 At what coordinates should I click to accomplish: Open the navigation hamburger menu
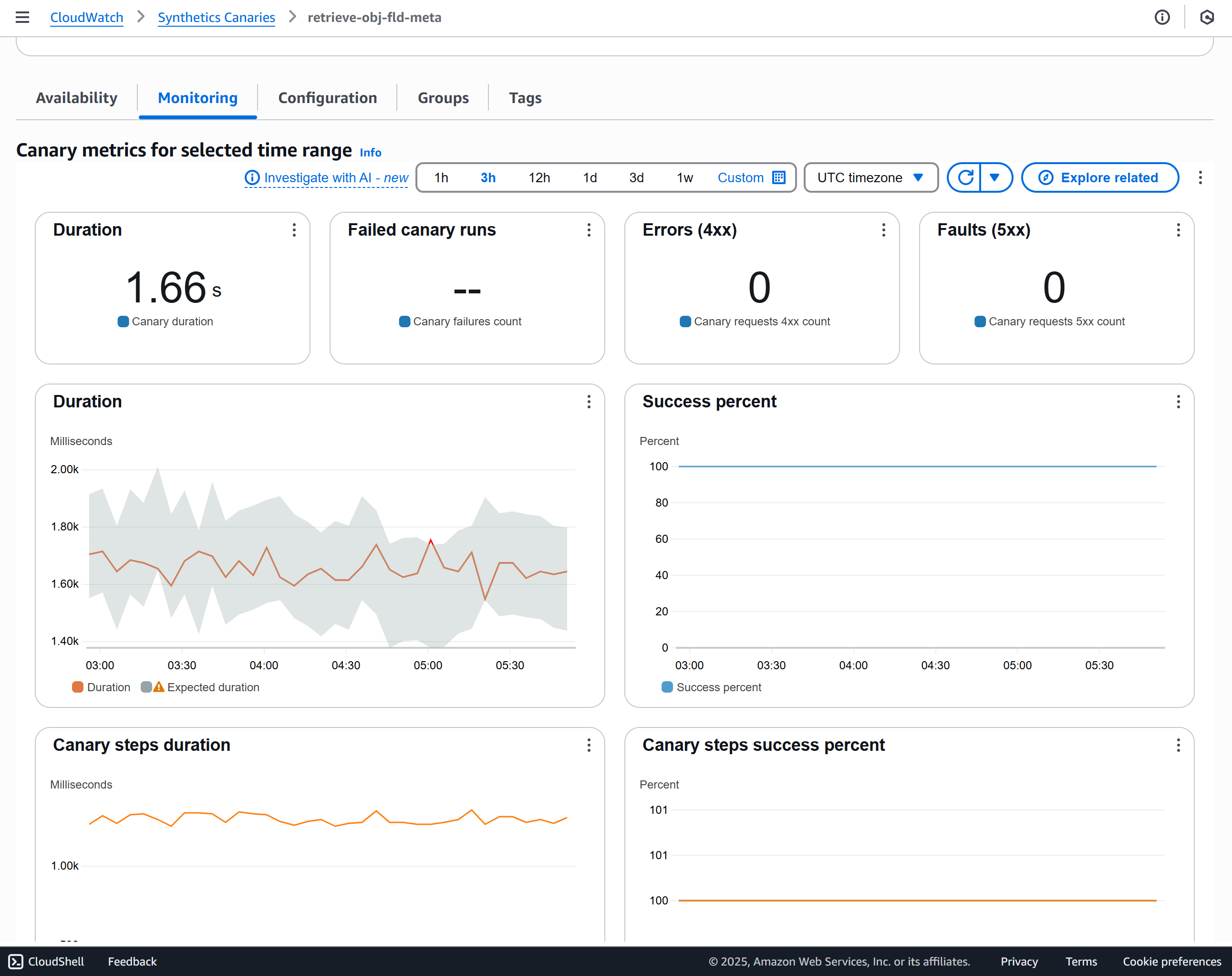pos(22,17)
